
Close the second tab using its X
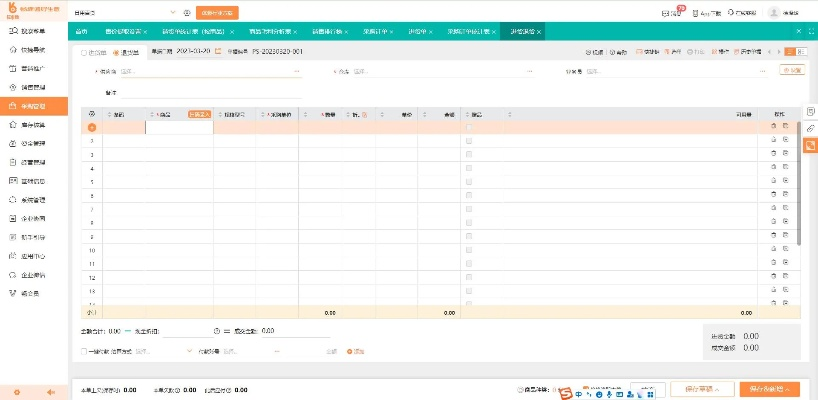point(145,32)
